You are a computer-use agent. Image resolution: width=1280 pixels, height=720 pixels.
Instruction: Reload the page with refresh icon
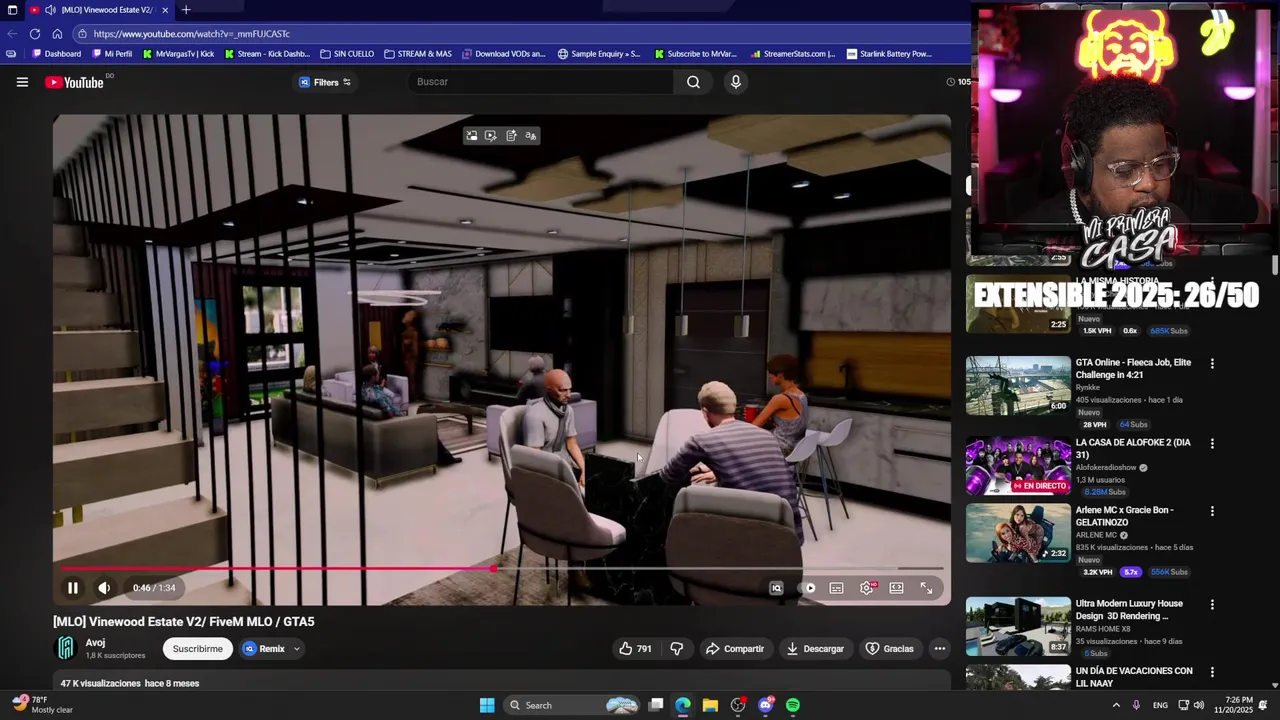pos(35,33)
